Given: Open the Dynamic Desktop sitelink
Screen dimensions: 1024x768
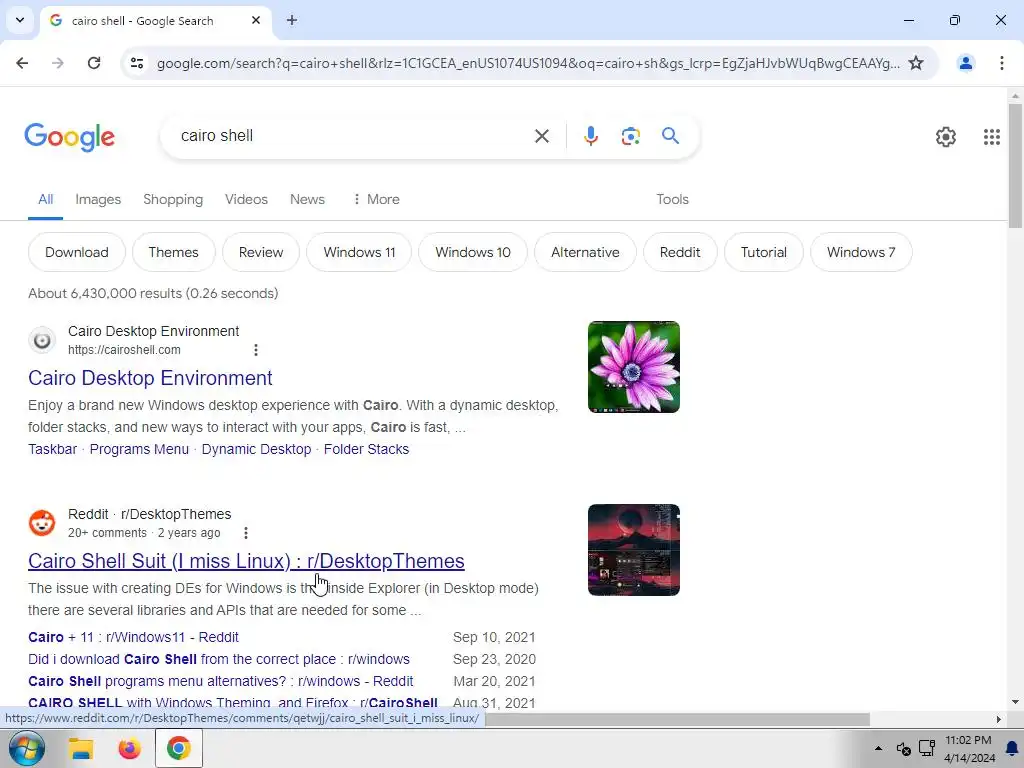Looking at the screenshot, I should (x=256, y=449).
